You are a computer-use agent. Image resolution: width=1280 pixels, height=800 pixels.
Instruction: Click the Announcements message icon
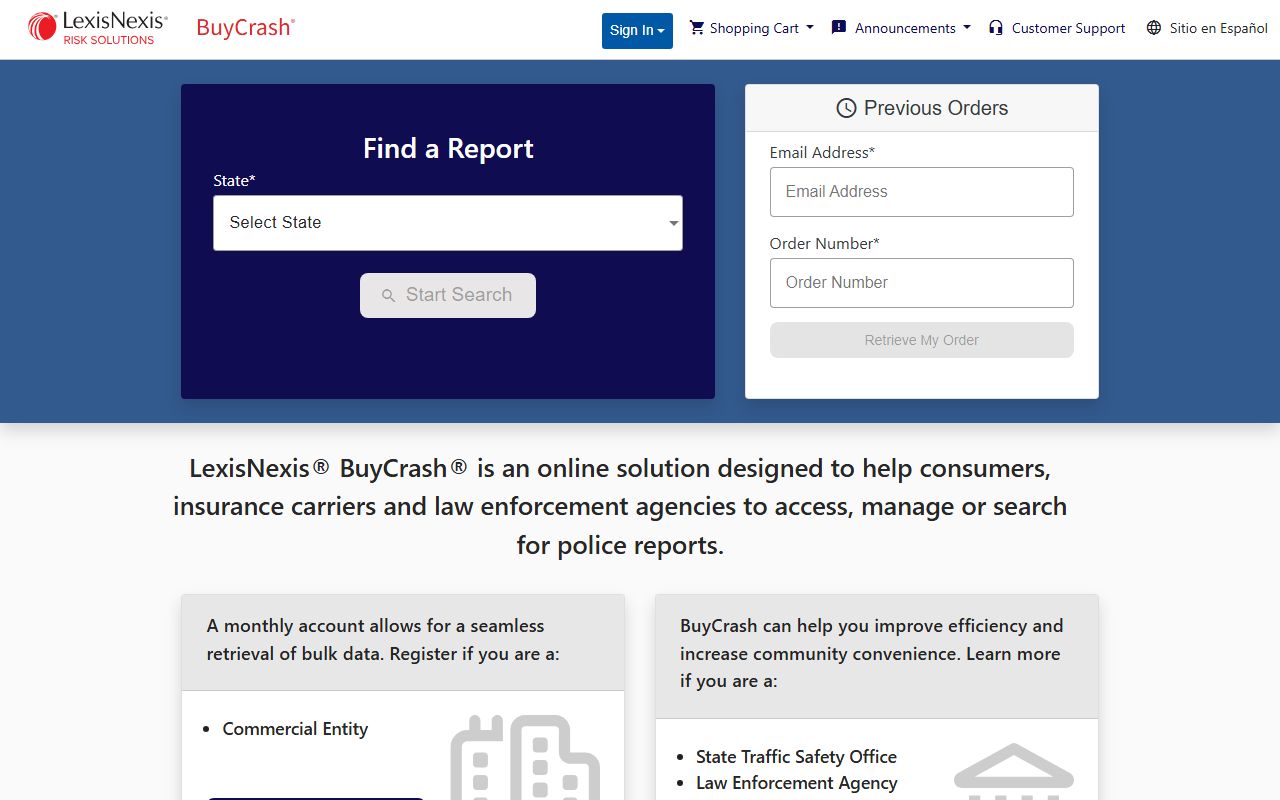[839, 28]
